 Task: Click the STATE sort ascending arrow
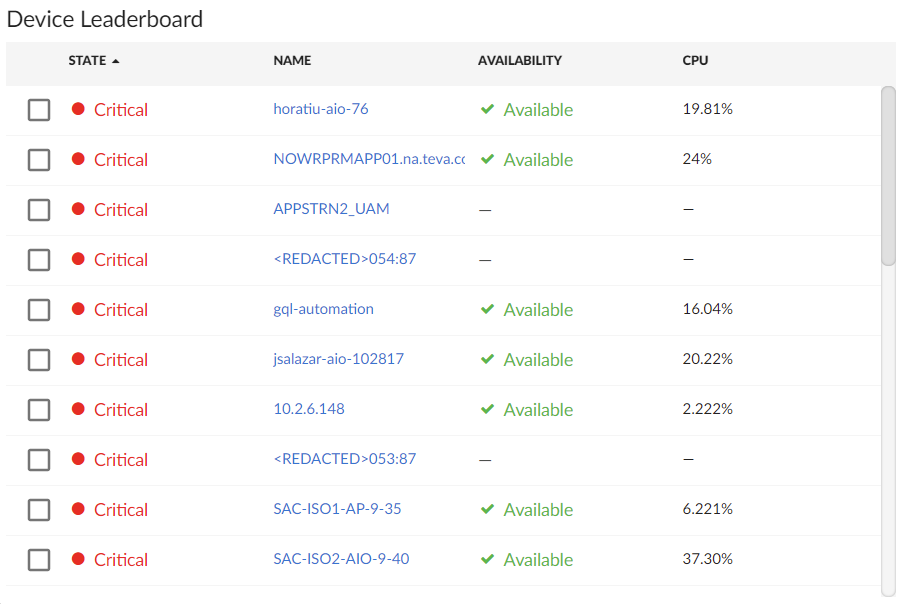(x=116, y=61)
